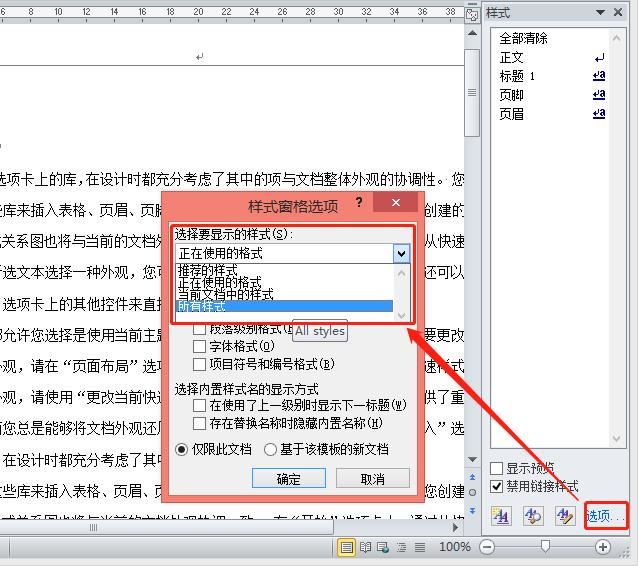Switch to Web Layout view

(x=383, y=547)
